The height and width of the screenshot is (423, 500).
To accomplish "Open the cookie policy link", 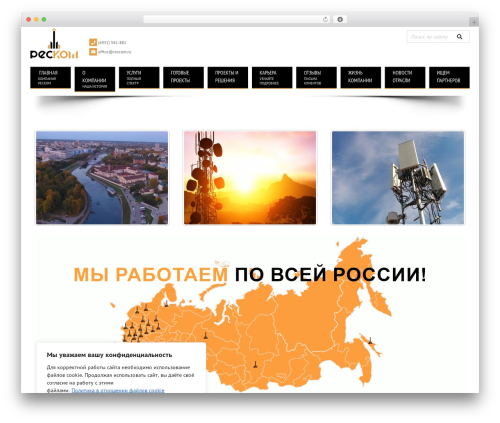I will pyautogui.click(x=118, y=390).
